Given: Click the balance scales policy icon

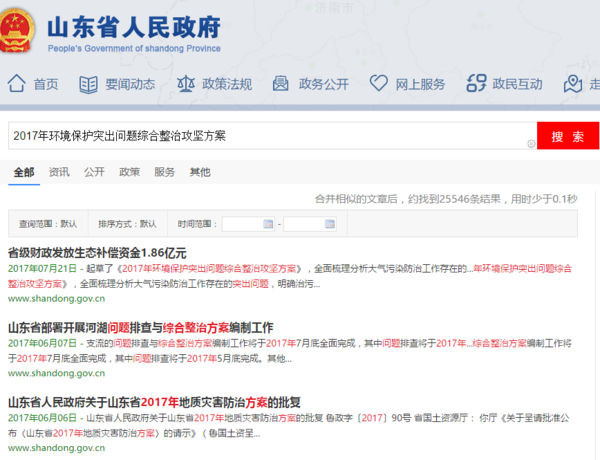Looking at the screenshot, I should point(186,83).
